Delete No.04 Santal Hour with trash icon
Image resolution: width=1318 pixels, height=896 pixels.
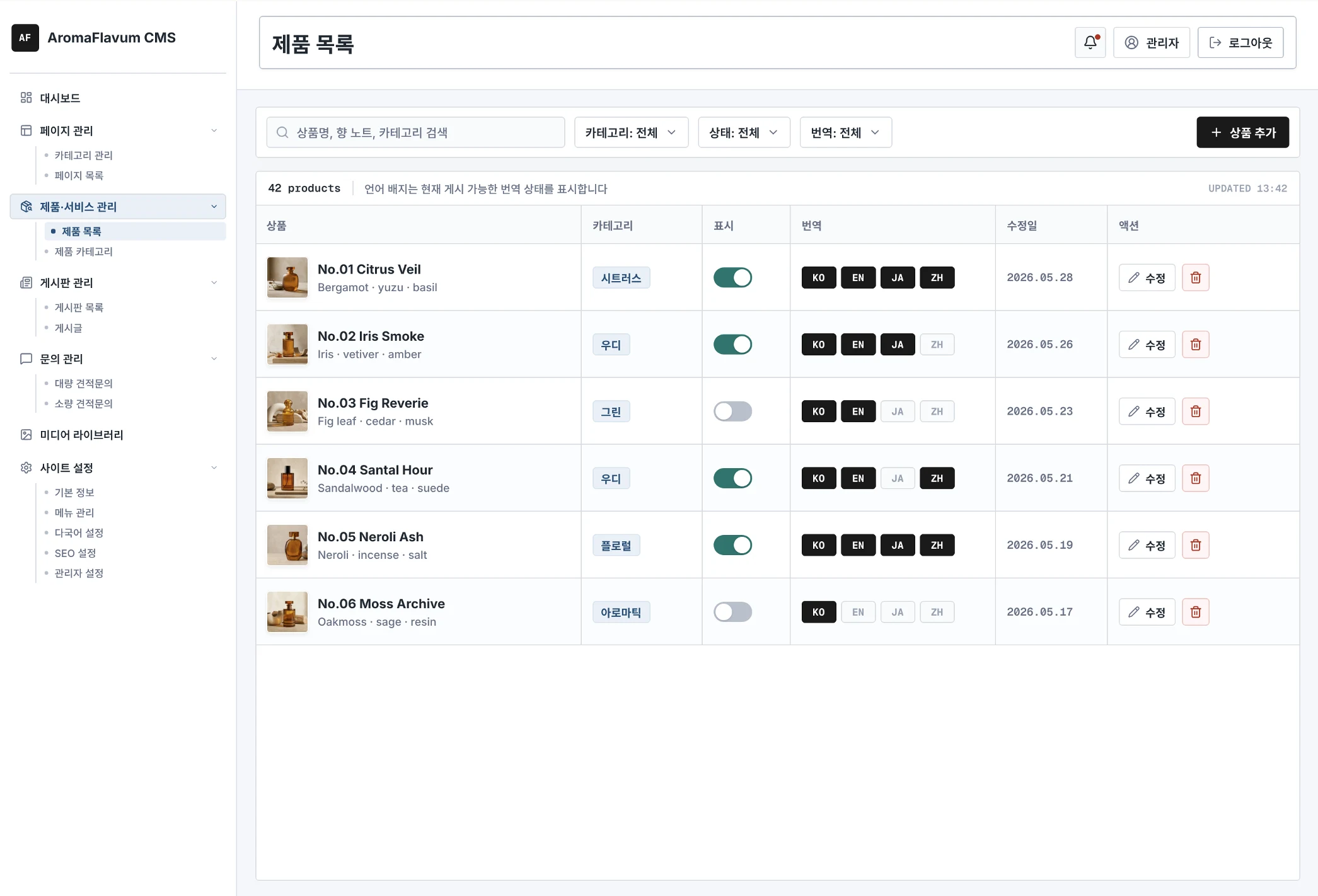pyautogui.click(x=1195, y=478)
